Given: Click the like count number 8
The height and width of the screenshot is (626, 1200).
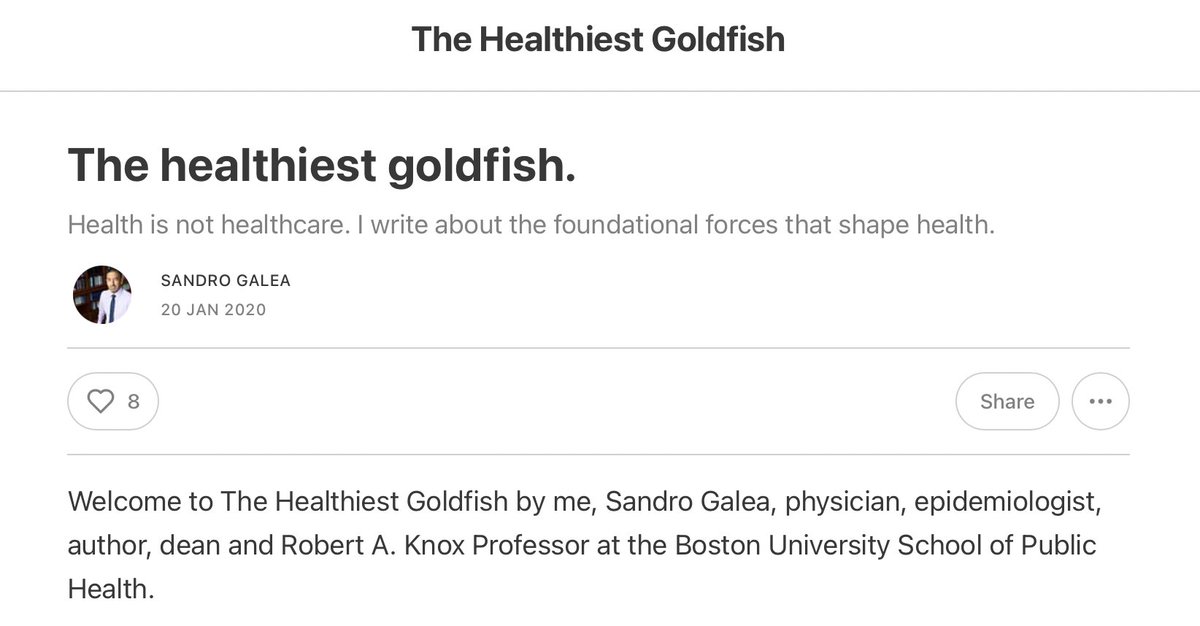Looking at the screenshot, I should point(134,402).
